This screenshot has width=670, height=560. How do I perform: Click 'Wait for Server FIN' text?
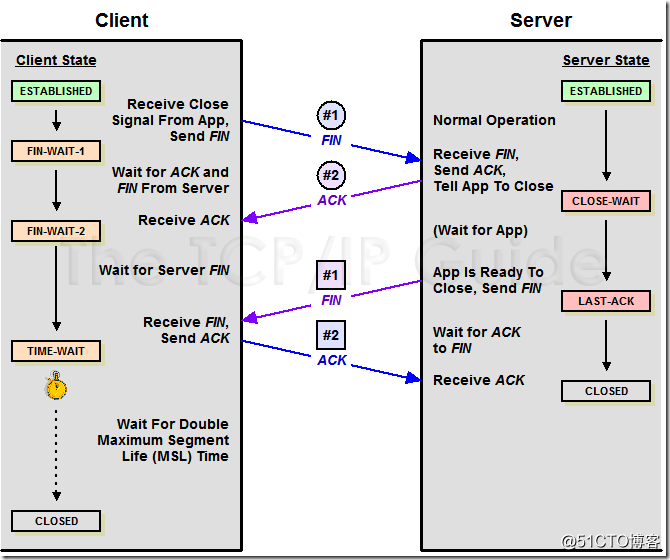pos(164,270)
